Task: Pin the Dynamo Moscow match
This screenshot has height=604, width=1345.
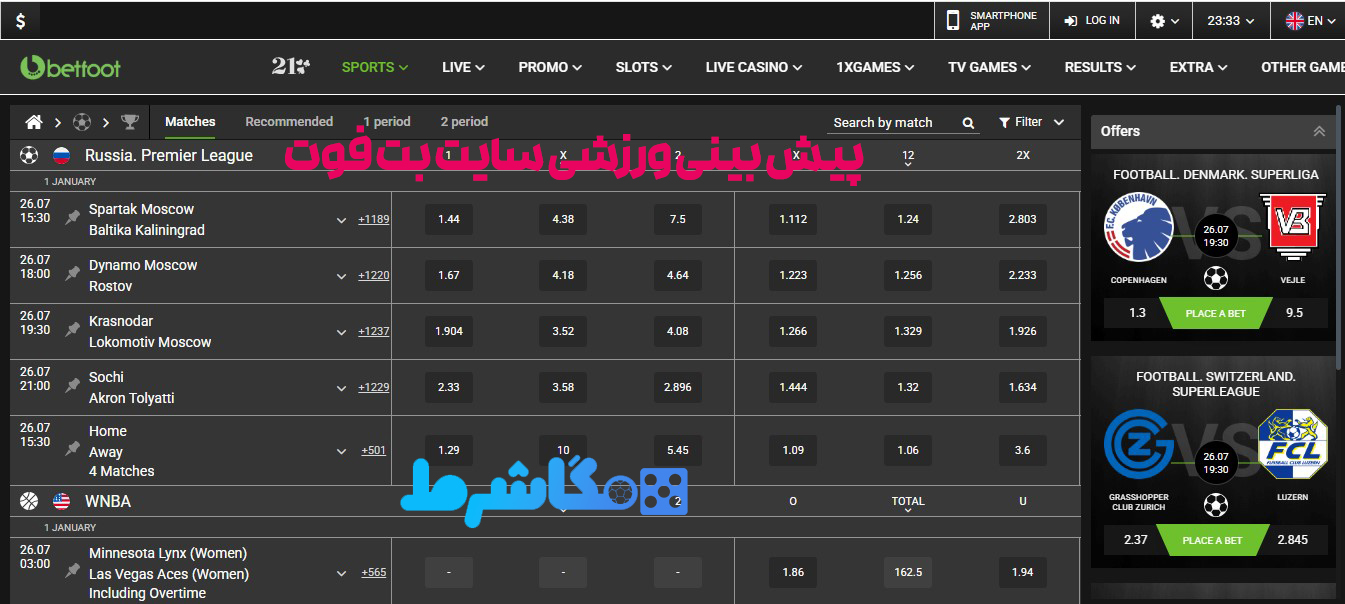Action: (x=72, y=274)
